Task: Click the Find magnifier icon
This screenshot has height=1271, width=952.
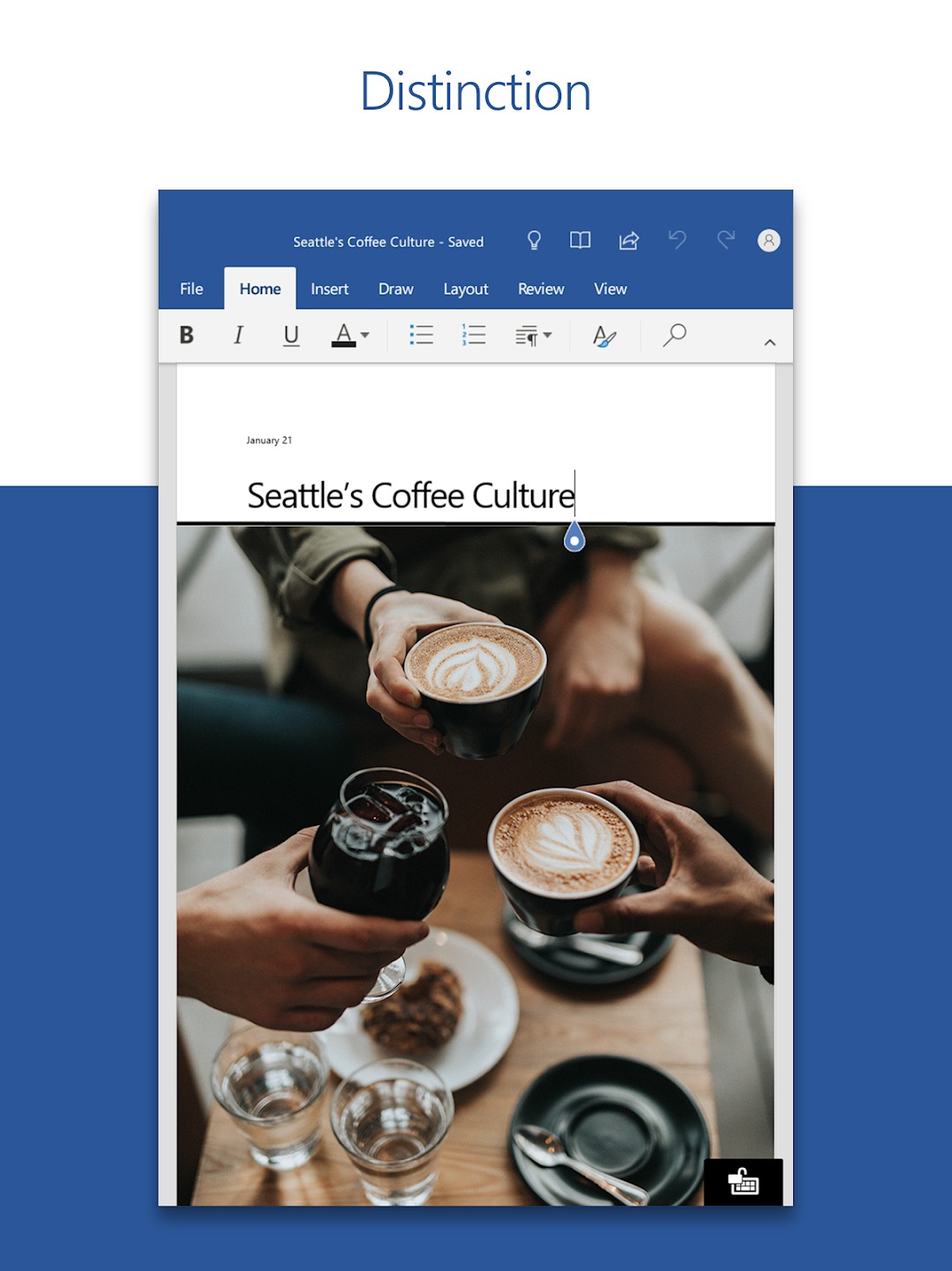Action: coord(675,335)
